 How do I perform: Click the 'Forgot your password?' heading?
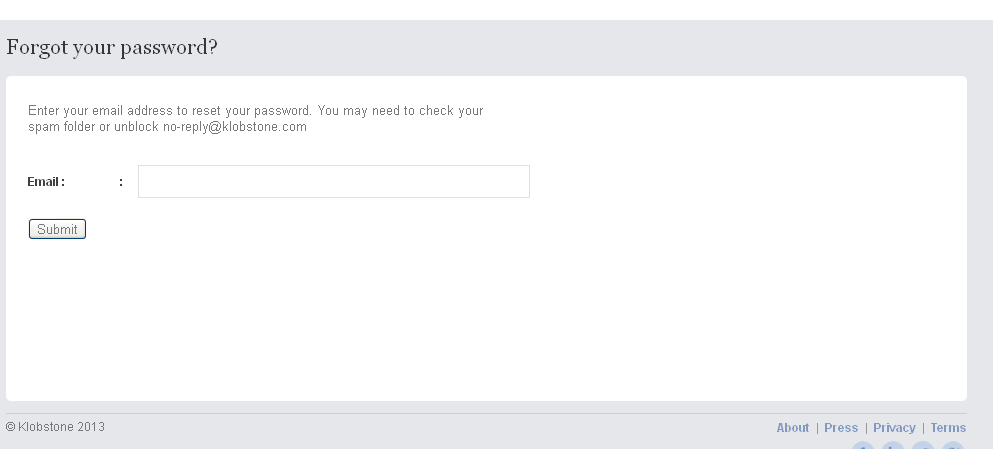point(112,47)
